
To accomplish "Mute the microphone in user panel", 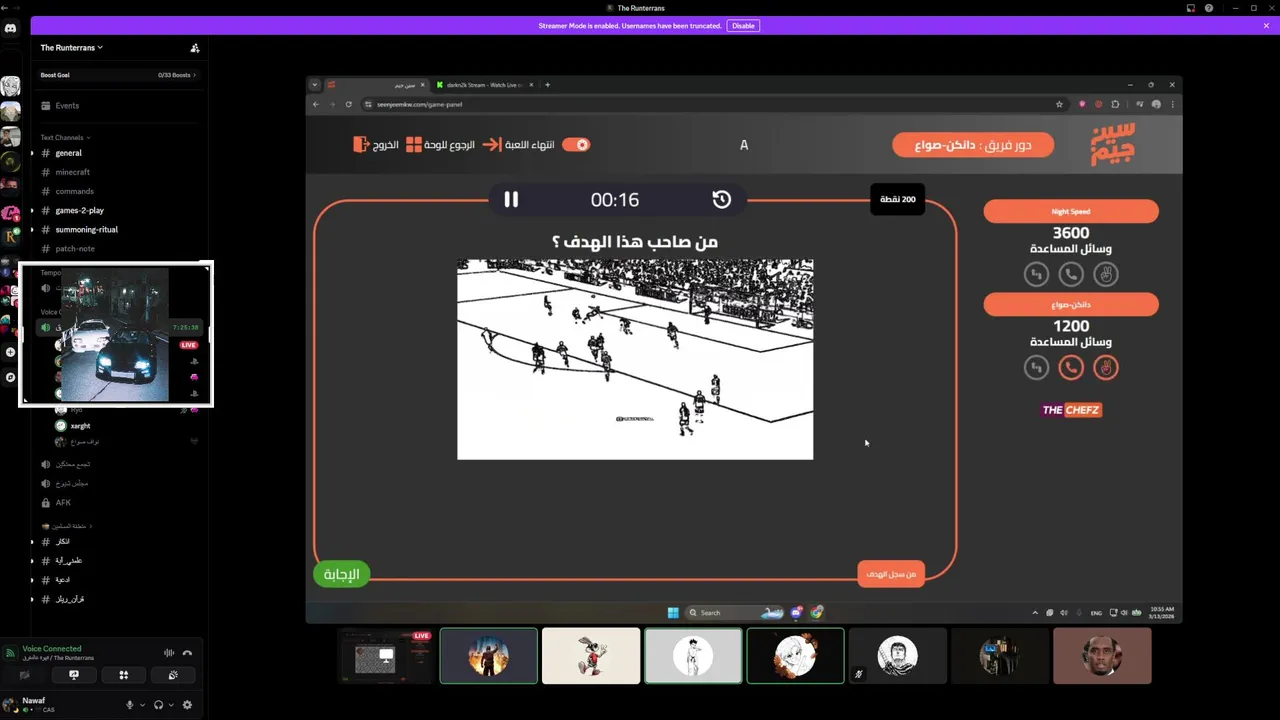I will (129, 705).
